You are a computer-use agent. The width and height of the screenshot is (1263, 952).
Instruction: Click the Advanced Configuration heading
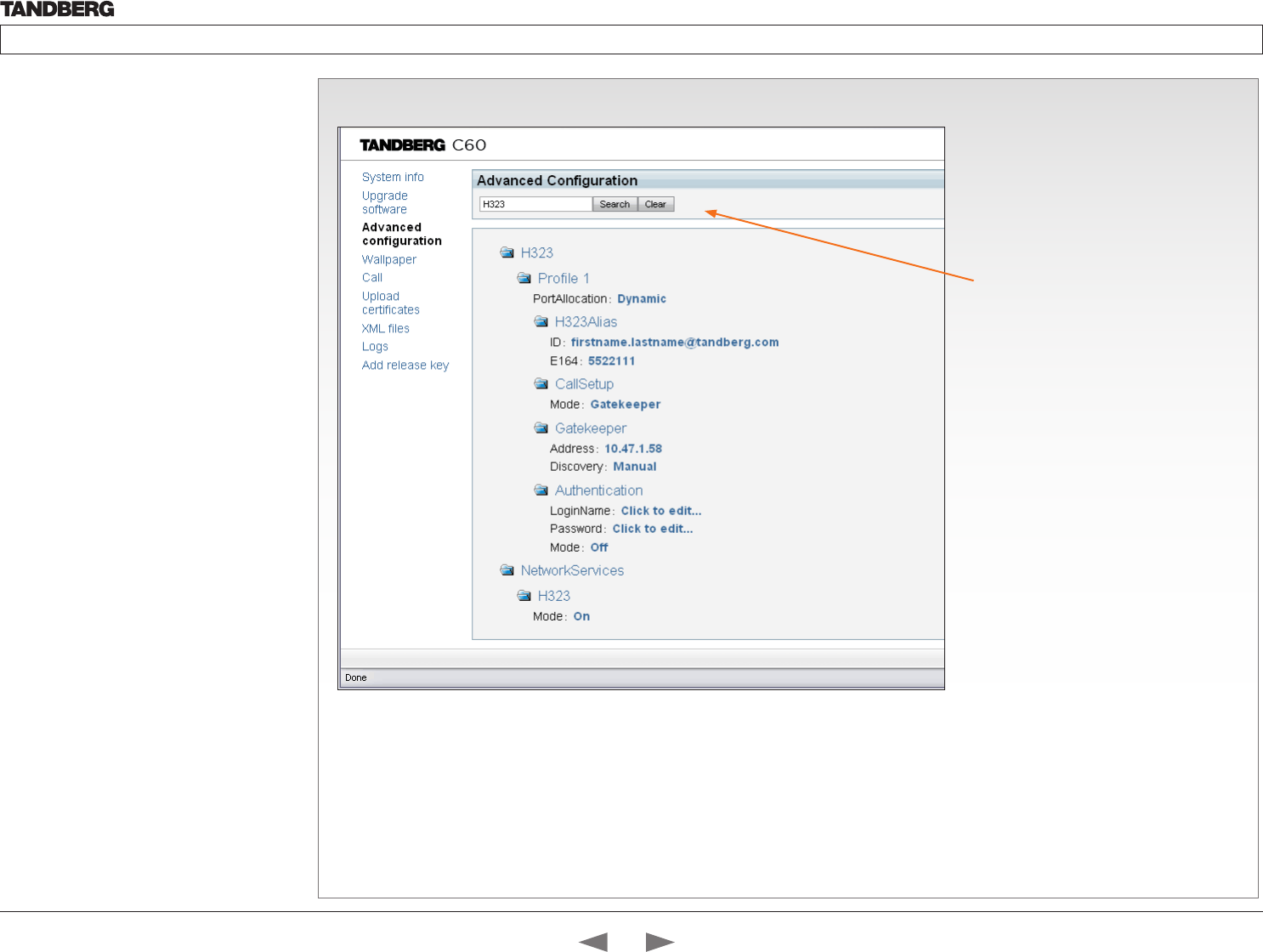click(558, 180)
